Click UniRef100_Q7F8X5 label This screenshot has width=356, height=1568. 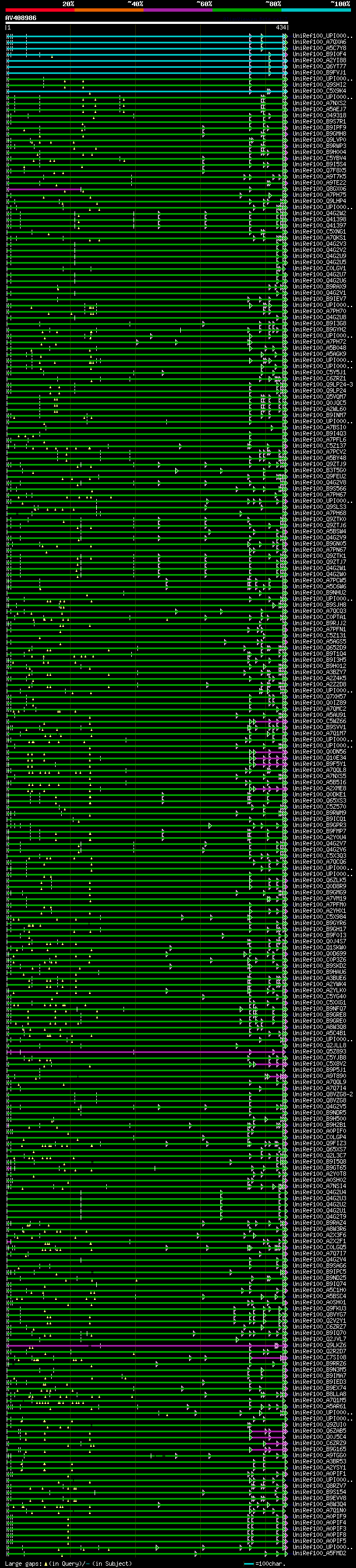319,170
